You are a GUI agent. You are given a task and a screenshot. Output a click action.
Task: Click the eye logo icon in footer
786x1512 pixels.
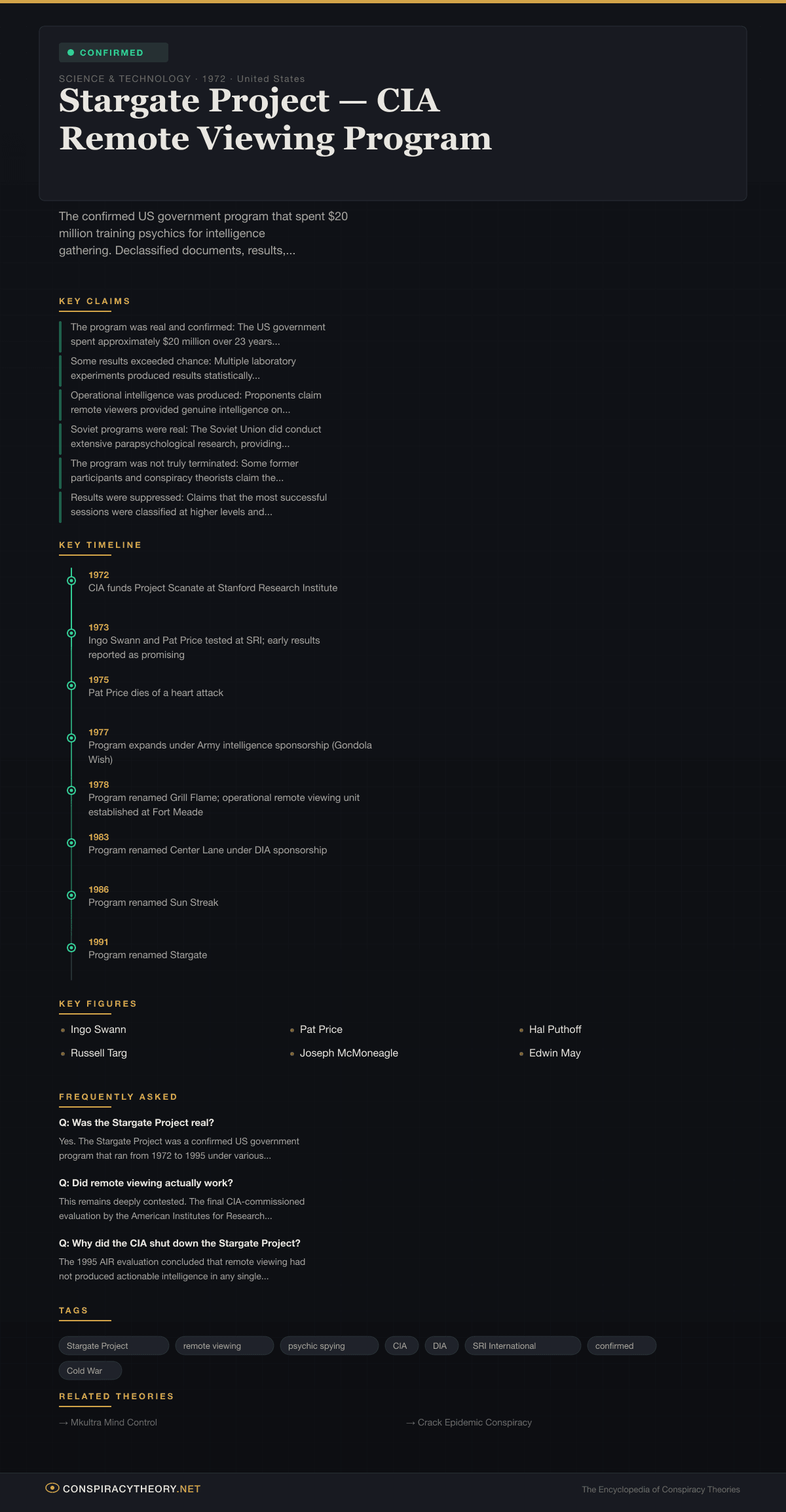(52, 1488)
